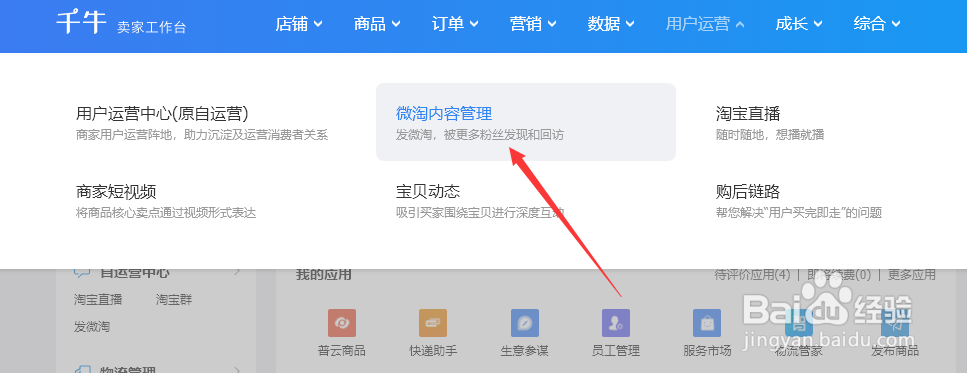Screen dimensions: 967x373
Task: Select 宝贝动态 menu entry
Action: click(428, 192)
